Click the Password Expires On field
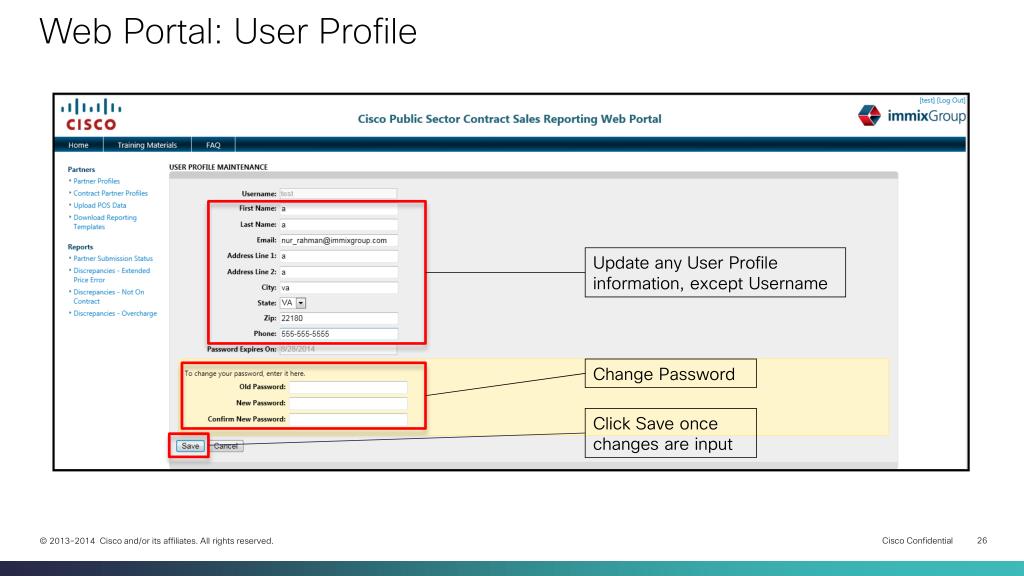The height and width of the screenshot is (576, 1024). (x=338, y=349)
